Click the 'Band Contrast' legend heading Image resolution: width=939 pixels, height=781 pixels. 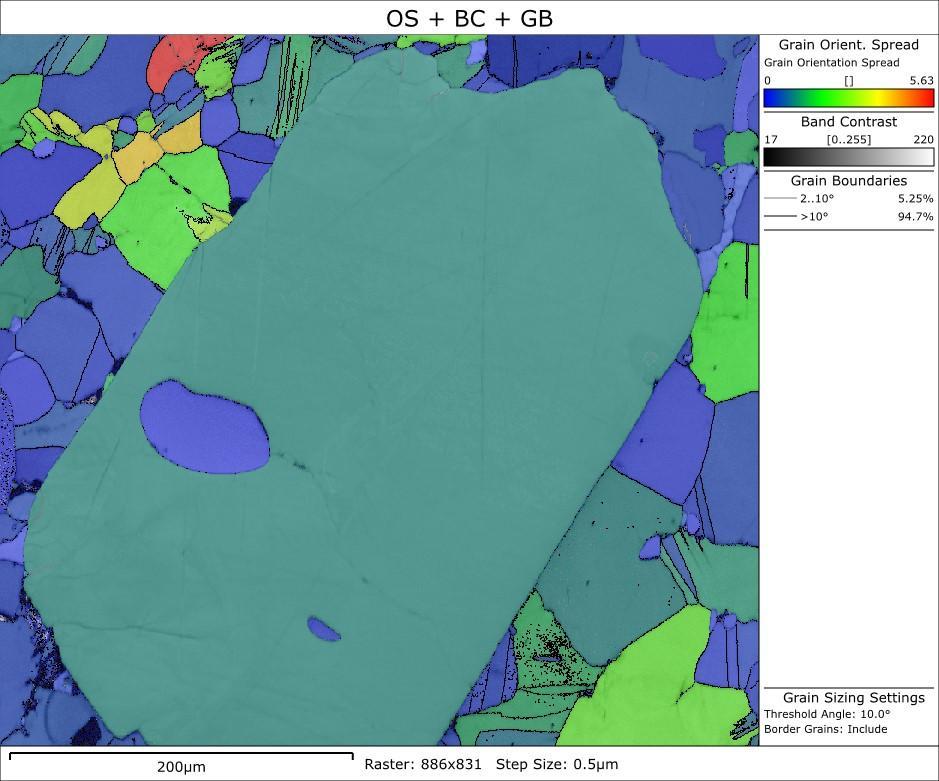click(848, 122)
